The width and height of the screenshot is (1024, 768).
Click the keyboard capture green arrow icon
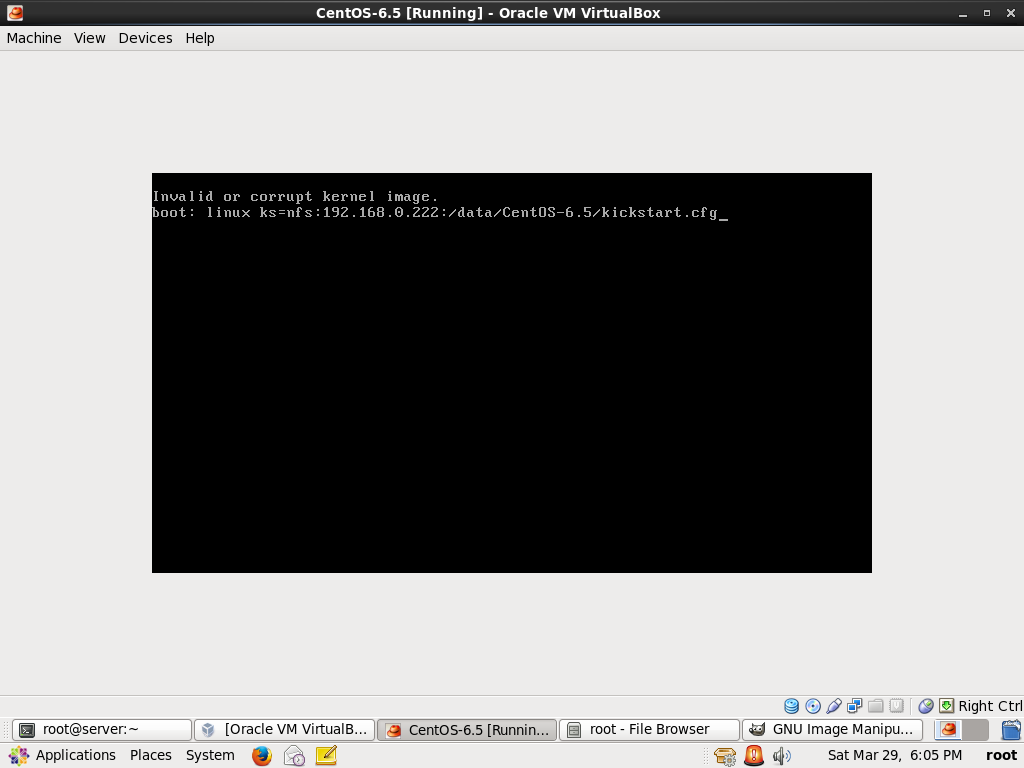pyautogui.click(x=946, y=706)
